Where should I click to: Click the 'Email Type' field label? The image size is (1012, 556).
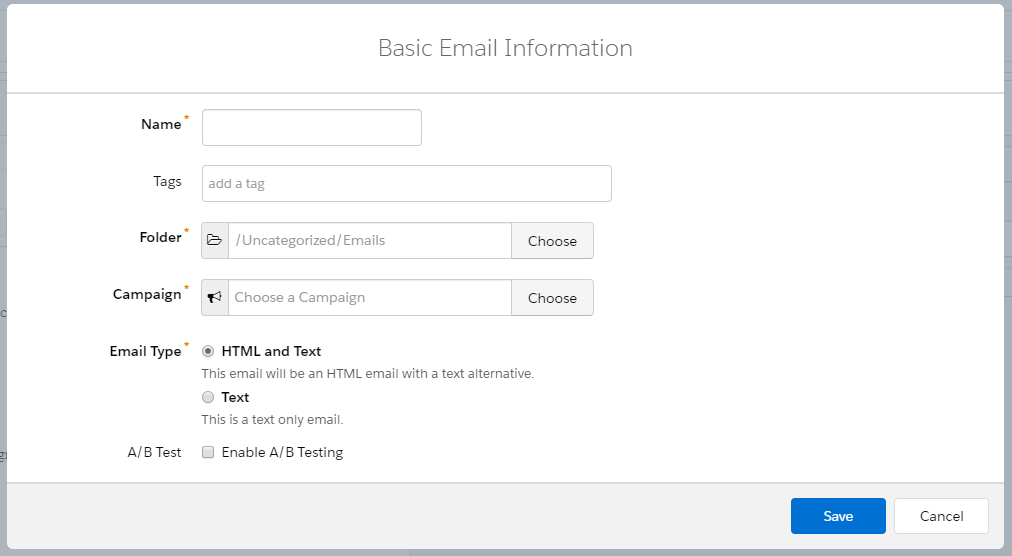coord(145,351)
